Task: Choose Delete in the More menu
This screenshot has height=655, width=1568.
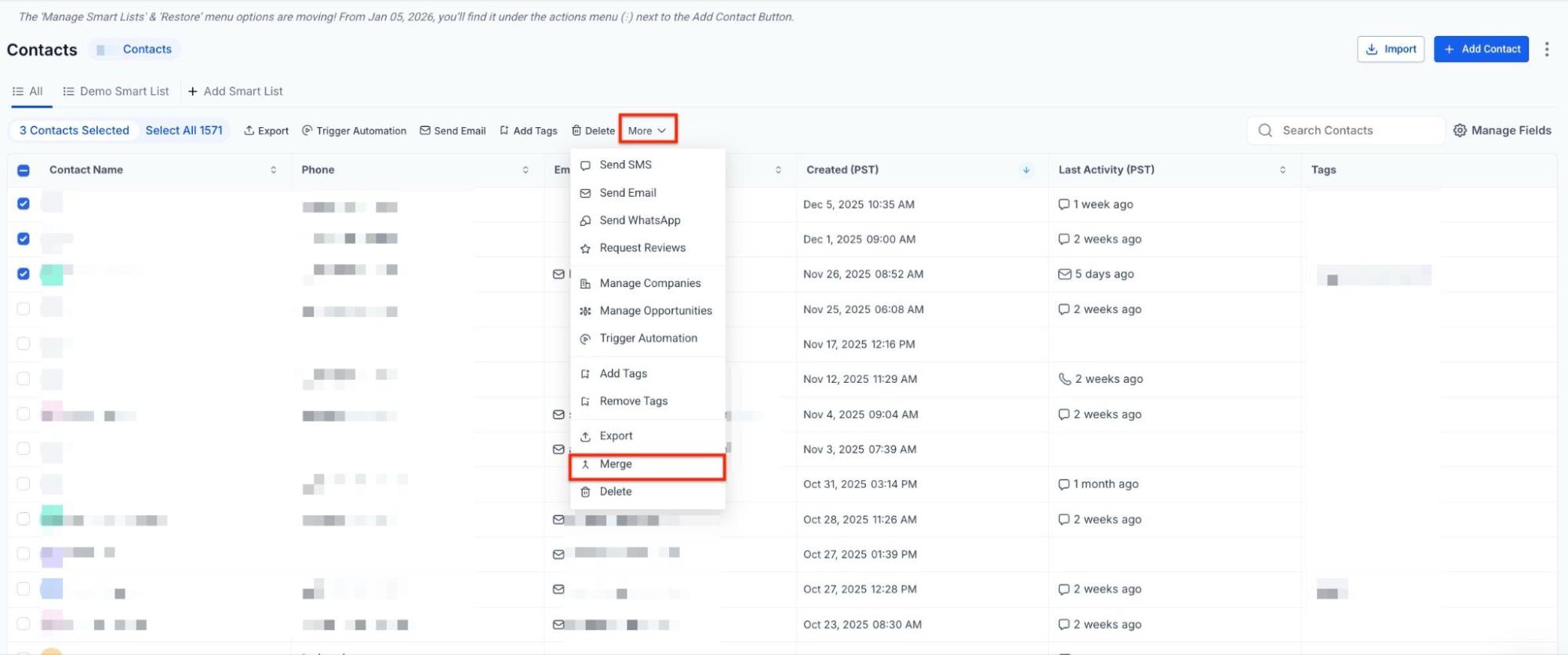Action: pos(647,492)
